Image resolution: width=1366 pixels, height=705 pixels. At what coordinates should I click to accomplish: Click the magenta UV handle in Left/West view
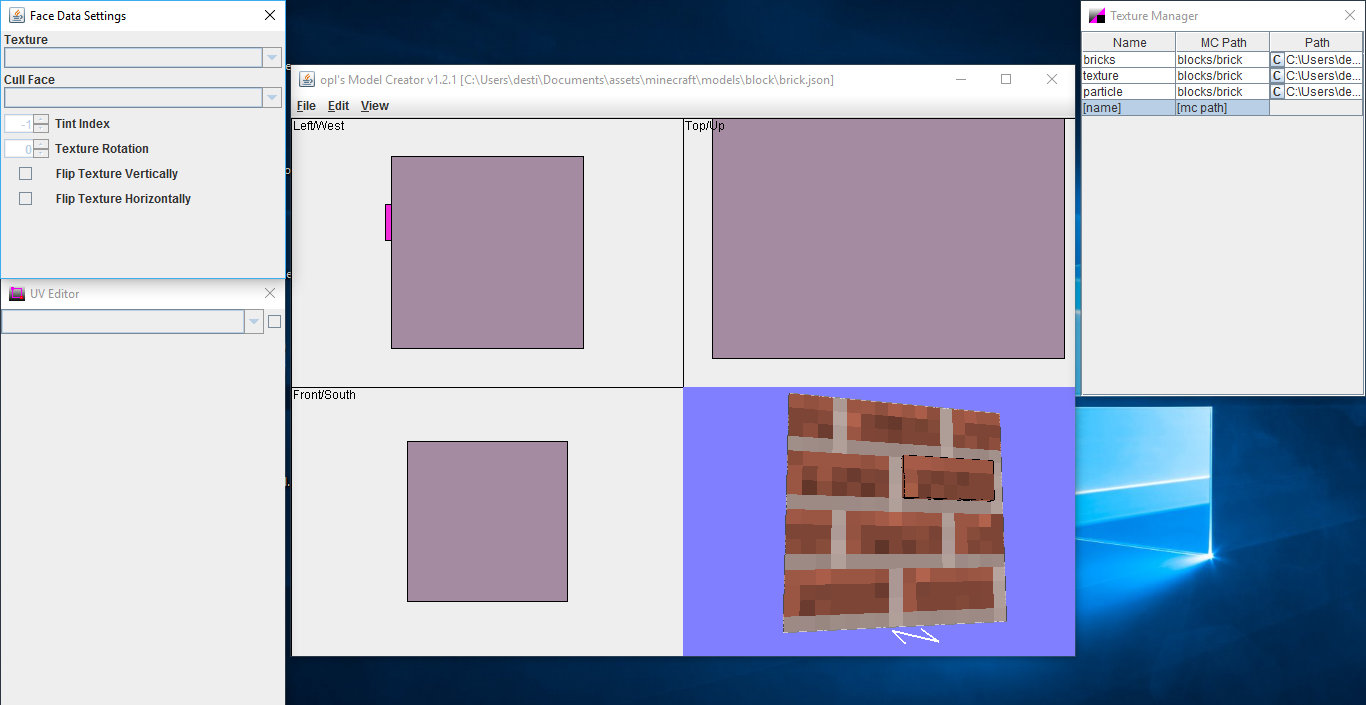[387, 223]
